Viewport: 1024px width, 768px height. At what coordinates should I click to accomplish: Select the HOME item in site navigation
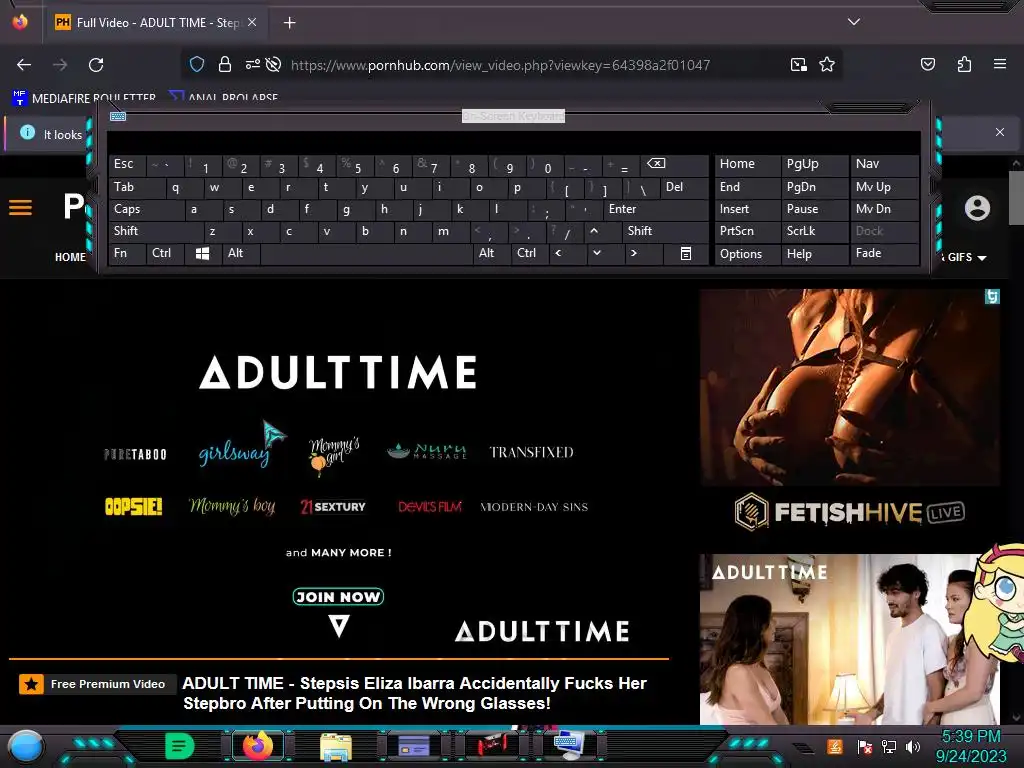70,257
